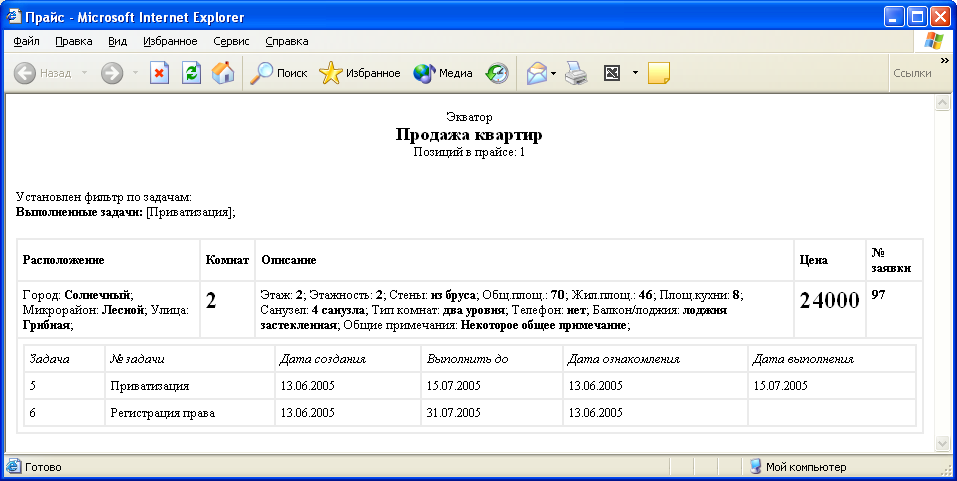Expand toolbar overflow chevron near Ссылки
This screenshot has width=957, height=481.
tap(945, 60)
